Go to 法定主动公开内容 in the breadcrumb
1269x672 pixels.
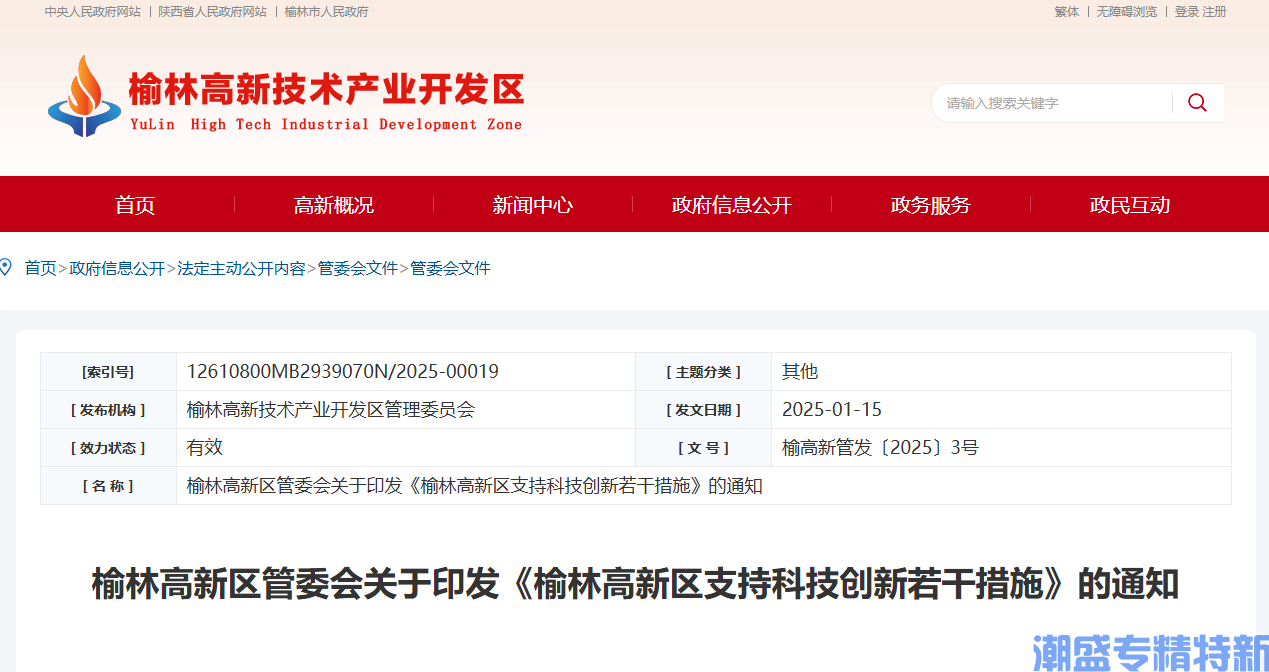[241, 268]
